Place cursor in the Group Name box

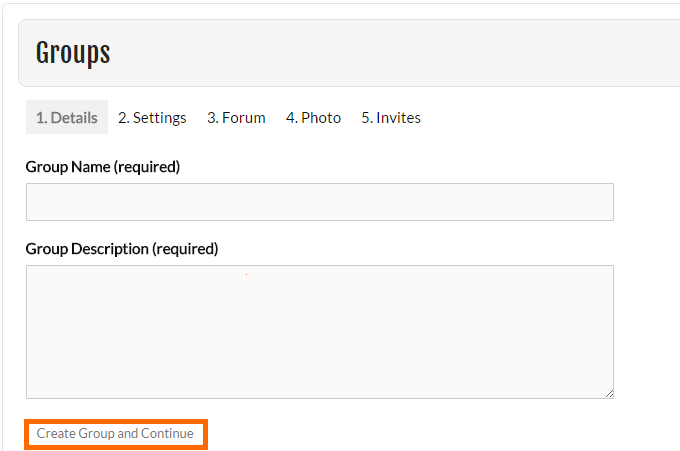320,202
